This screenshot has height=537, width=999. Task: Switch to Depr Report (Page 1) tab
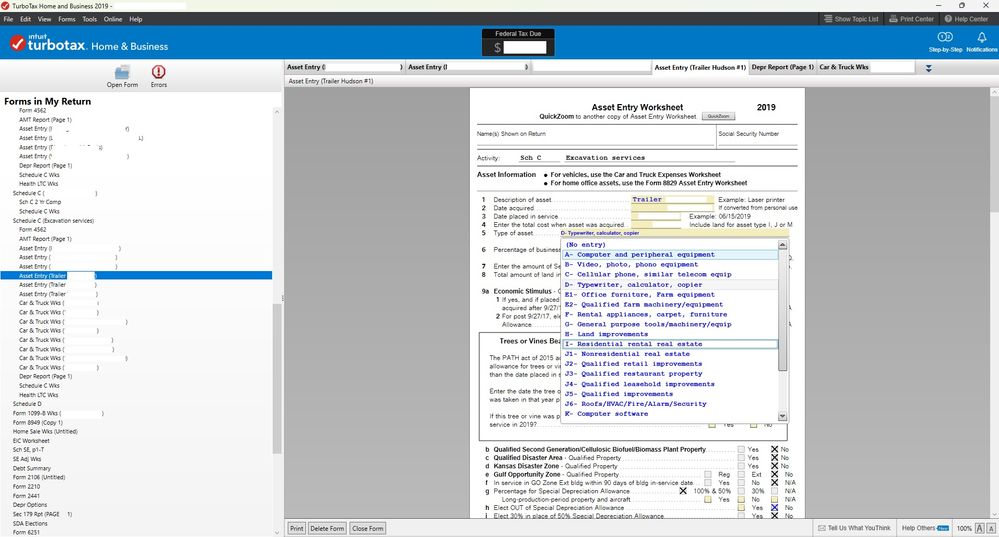pyautogui.click(x=782, y=67)
